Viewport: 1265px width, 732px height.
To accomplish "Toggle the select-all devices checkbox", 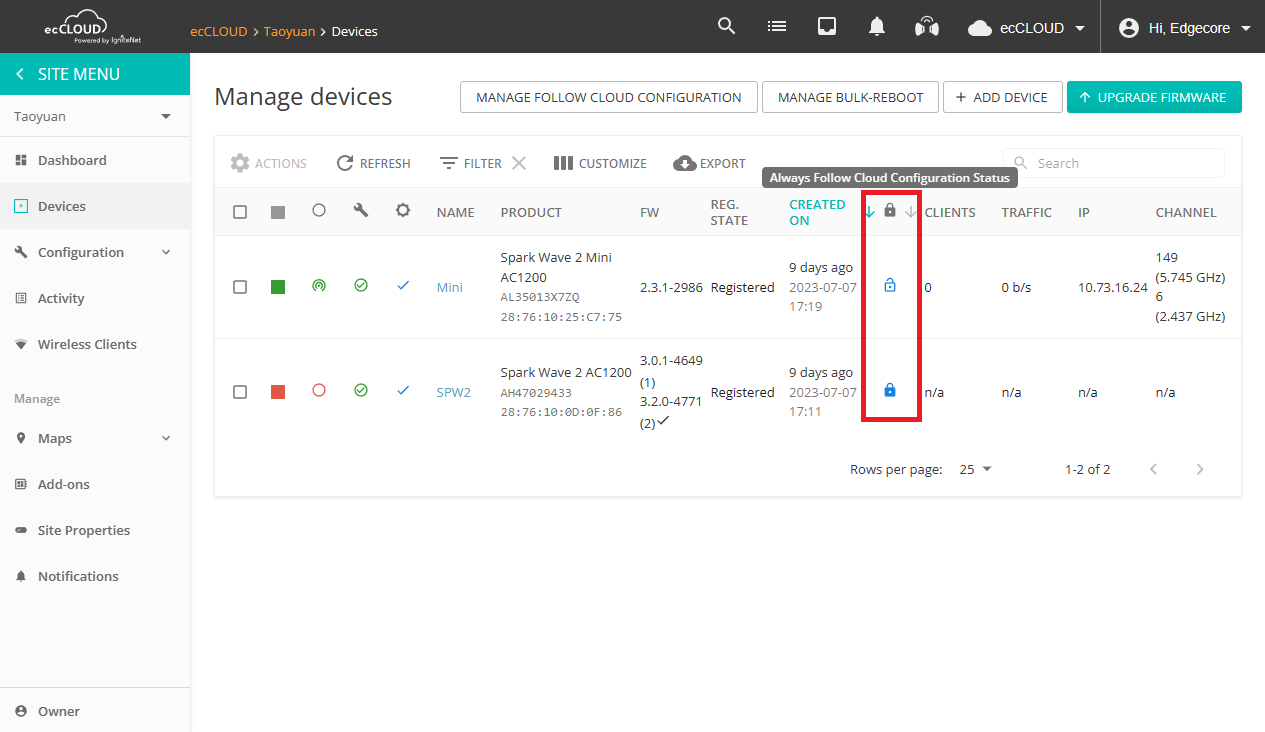I will (x=240, y=212).
